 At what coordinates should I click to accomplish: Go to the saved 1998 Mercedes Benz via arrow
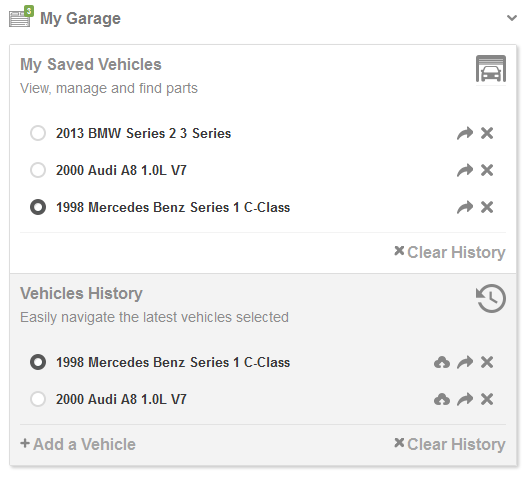click(x=465, y=207)
